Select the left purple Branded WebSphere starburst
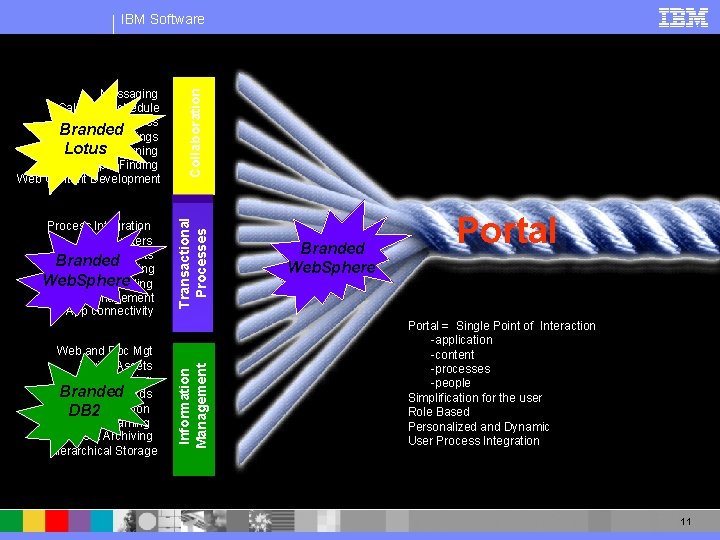This screenshot has height=540, width=720. [x=91, y=269]
